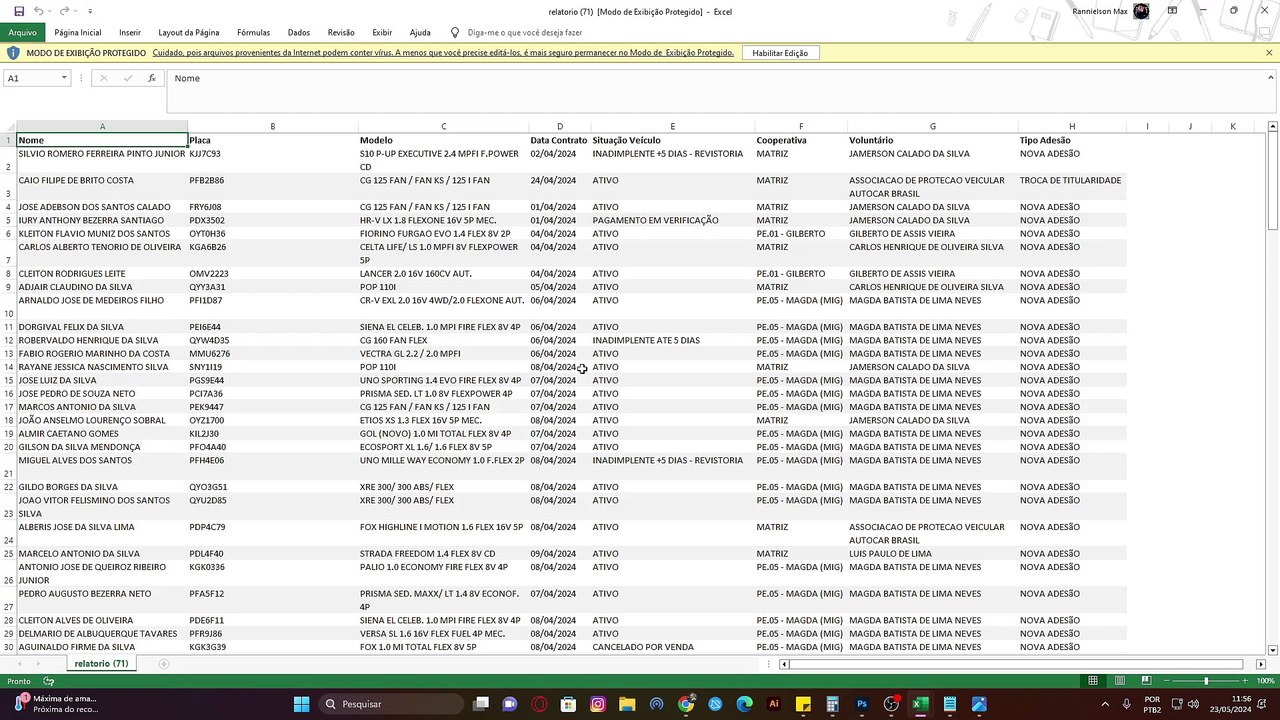The height and width of the screenshot is (720, 1280).
Task: Click the zoom in plus button
Action: 1245,681
